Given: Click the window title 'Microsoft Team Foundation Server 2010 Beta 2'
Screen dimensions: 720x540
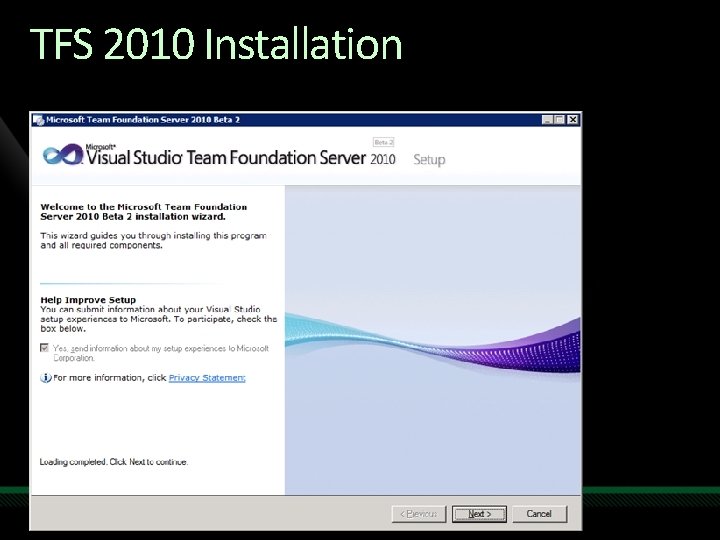Looking at the screenshot, I should pos(143,120).
